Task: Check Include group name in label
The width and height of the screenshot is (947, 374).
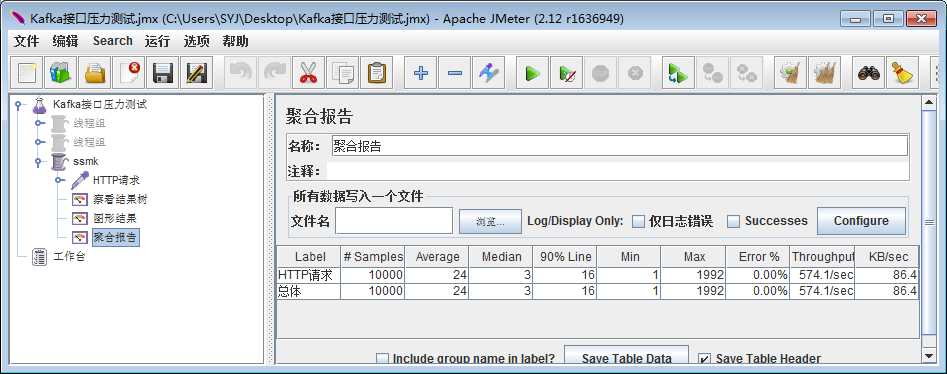Action: click(x=382, y=358)
